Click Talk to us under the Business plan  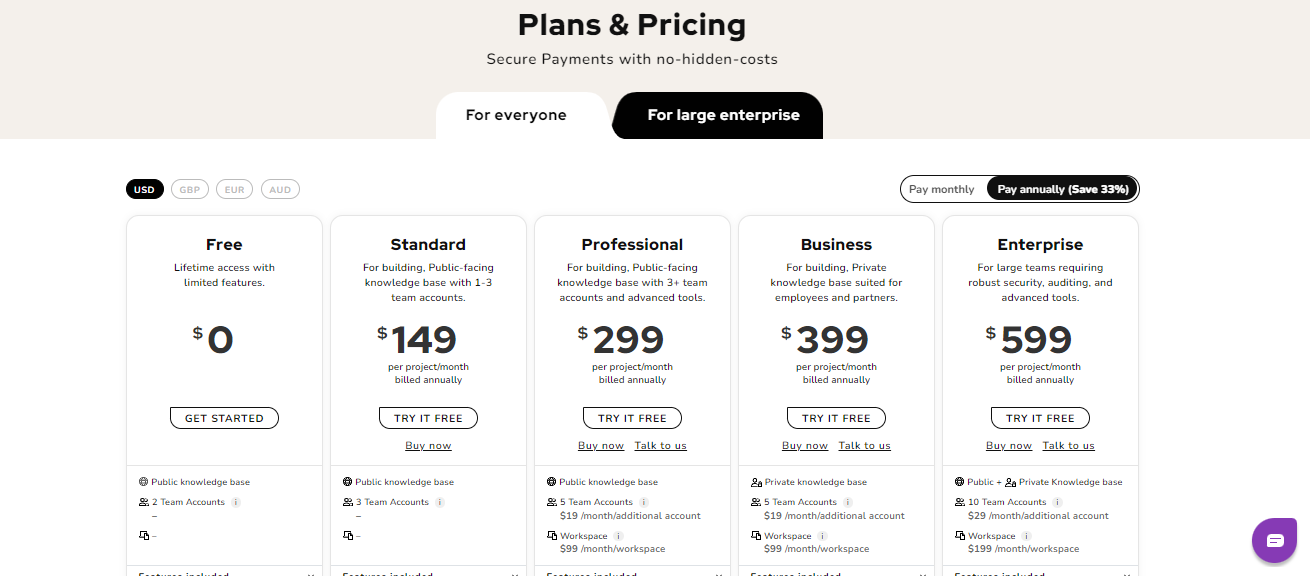[864, 445]
